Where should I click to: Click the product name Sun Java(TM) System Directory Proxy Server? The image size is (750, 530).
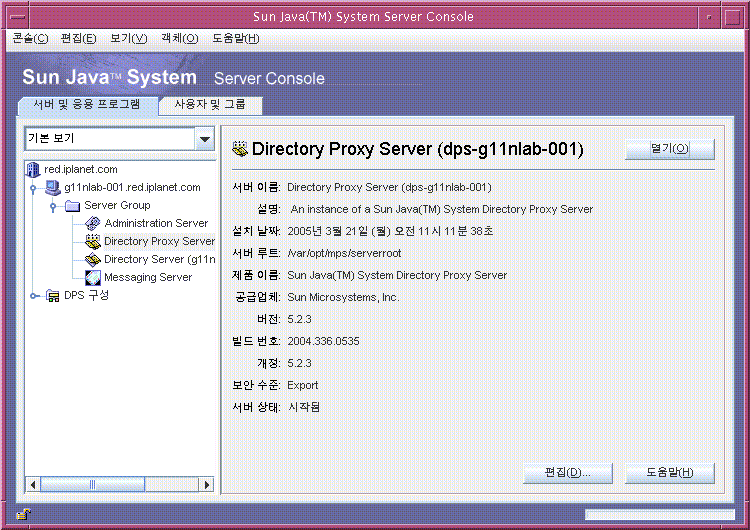pos(397,276)
